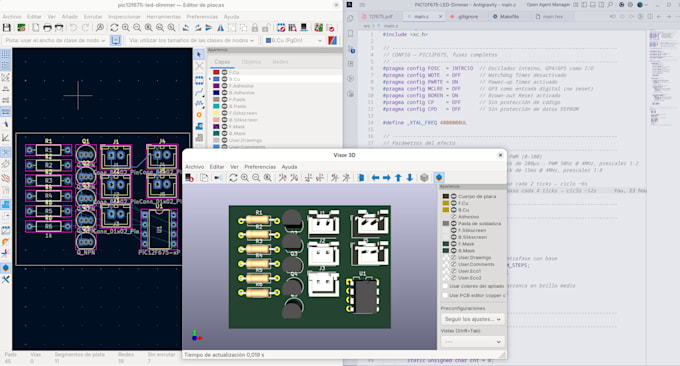The image size is (680, 366).
Task: Zoom in within 3D viewer toolbar
Action: coord(245,177)
